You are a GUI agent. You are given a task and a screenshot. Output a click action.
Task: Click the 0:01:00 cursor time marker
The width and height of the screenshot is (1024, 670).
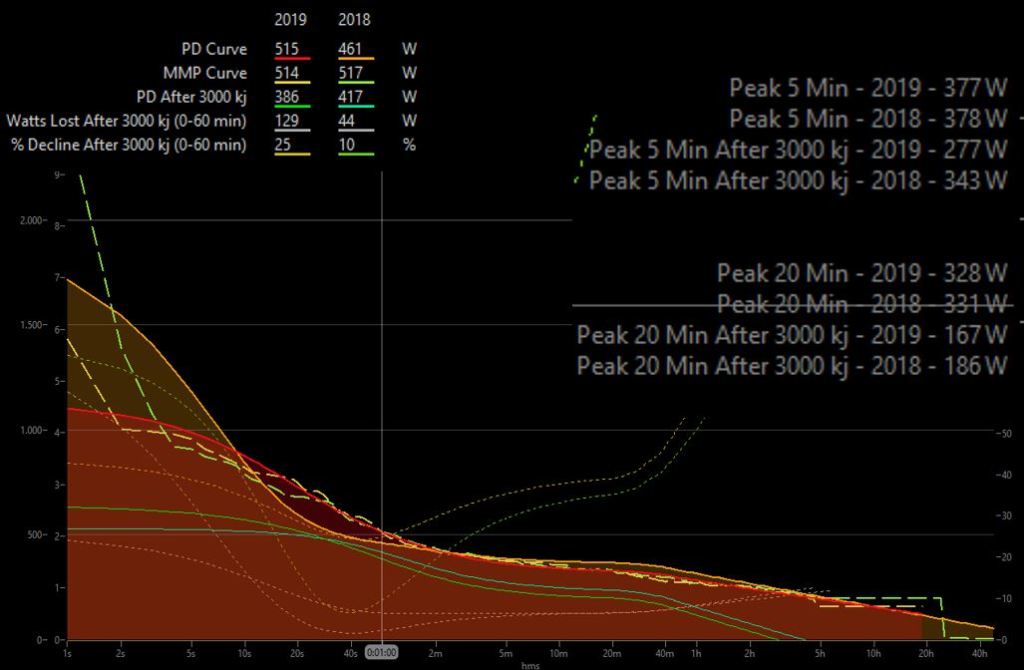(x=382, y=651)
